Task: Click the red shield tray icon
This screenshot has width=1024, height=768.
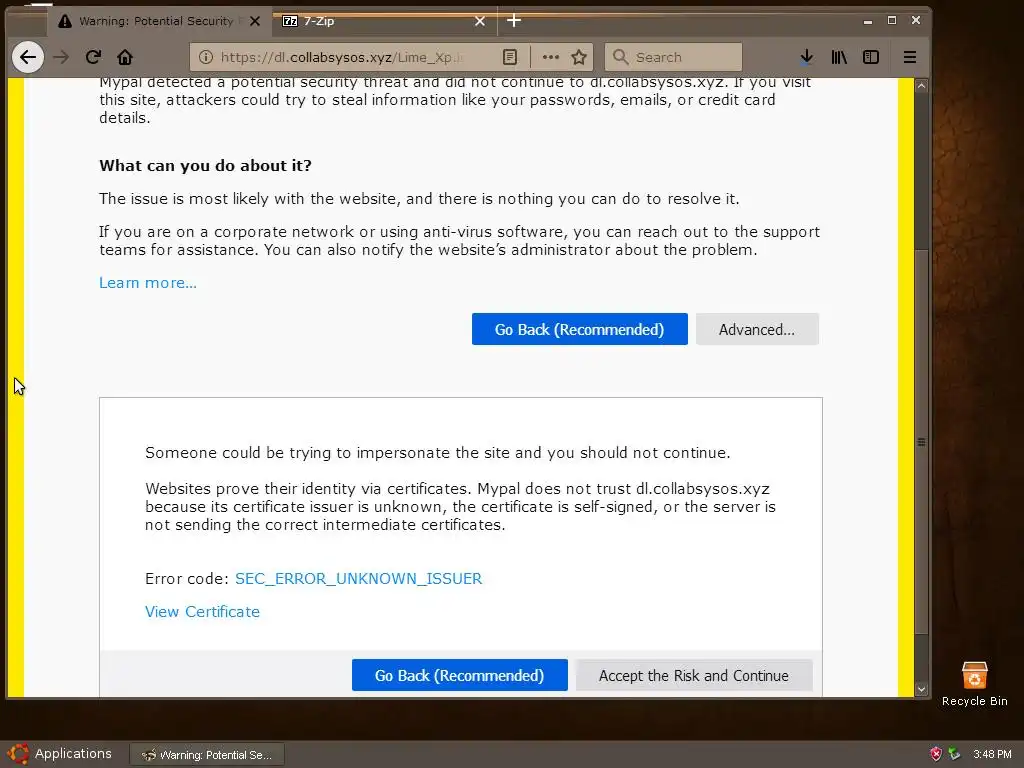Action: (x=936, y=754)
